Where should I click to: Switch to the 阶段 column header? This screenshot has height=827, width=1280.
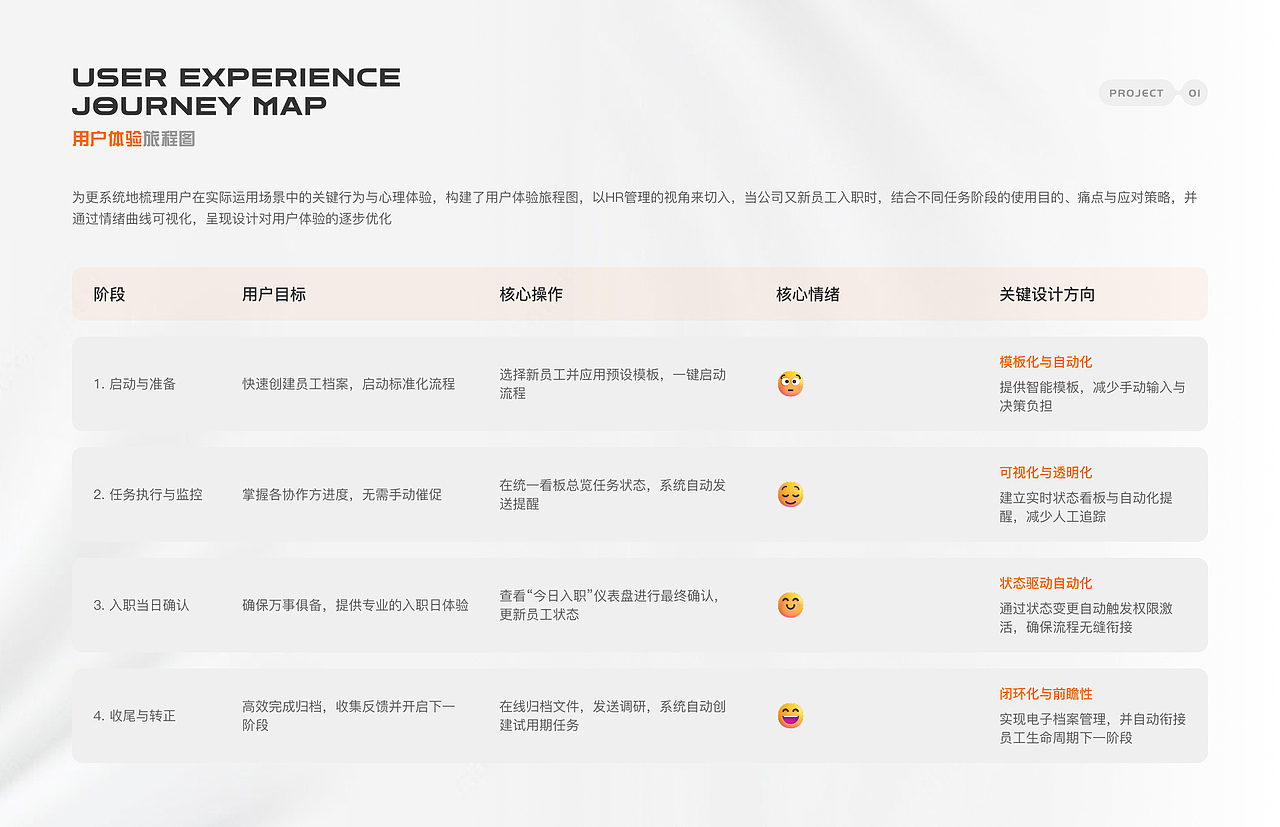pos(108,294)
